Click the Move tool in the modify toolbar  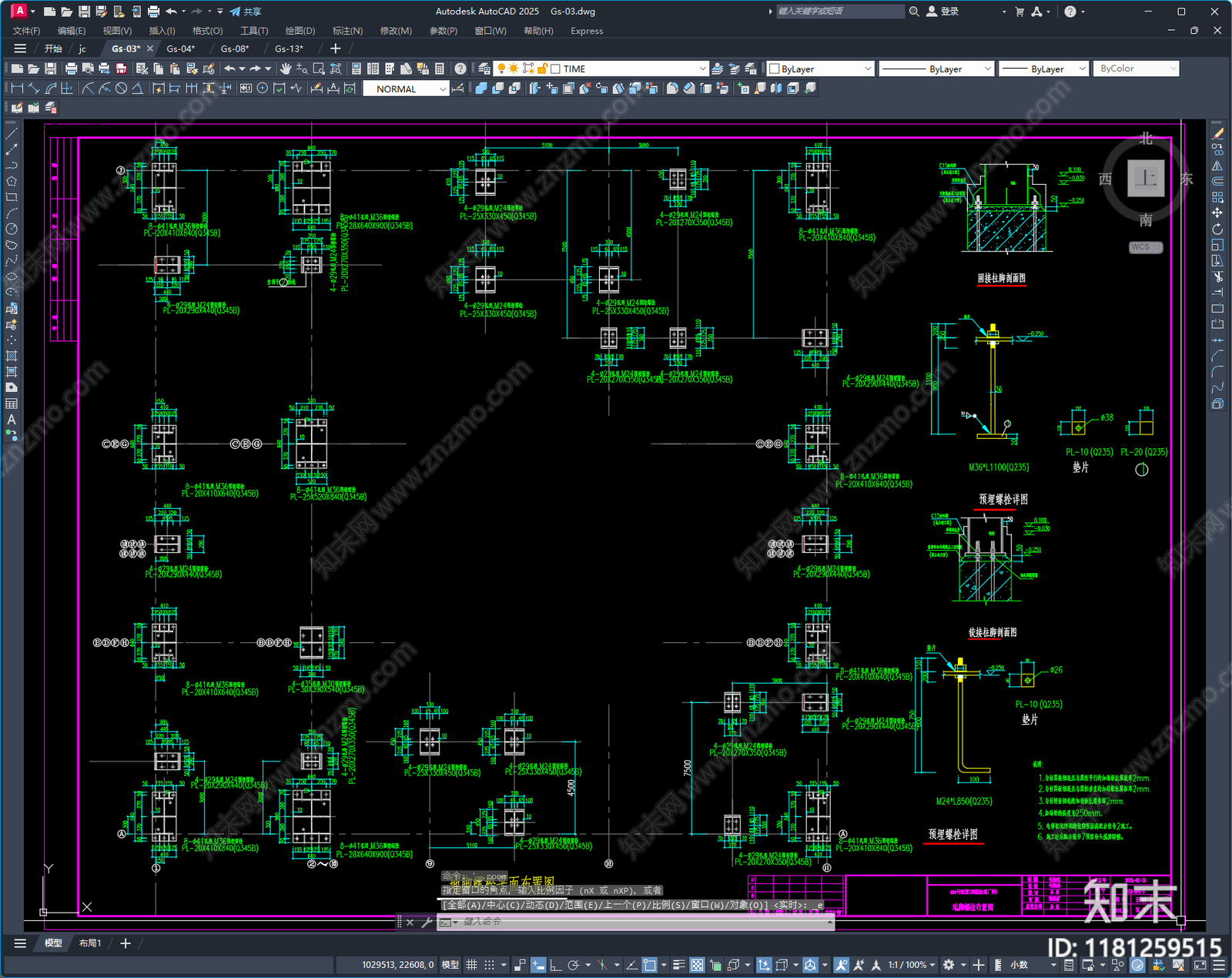coord(1217,213)
